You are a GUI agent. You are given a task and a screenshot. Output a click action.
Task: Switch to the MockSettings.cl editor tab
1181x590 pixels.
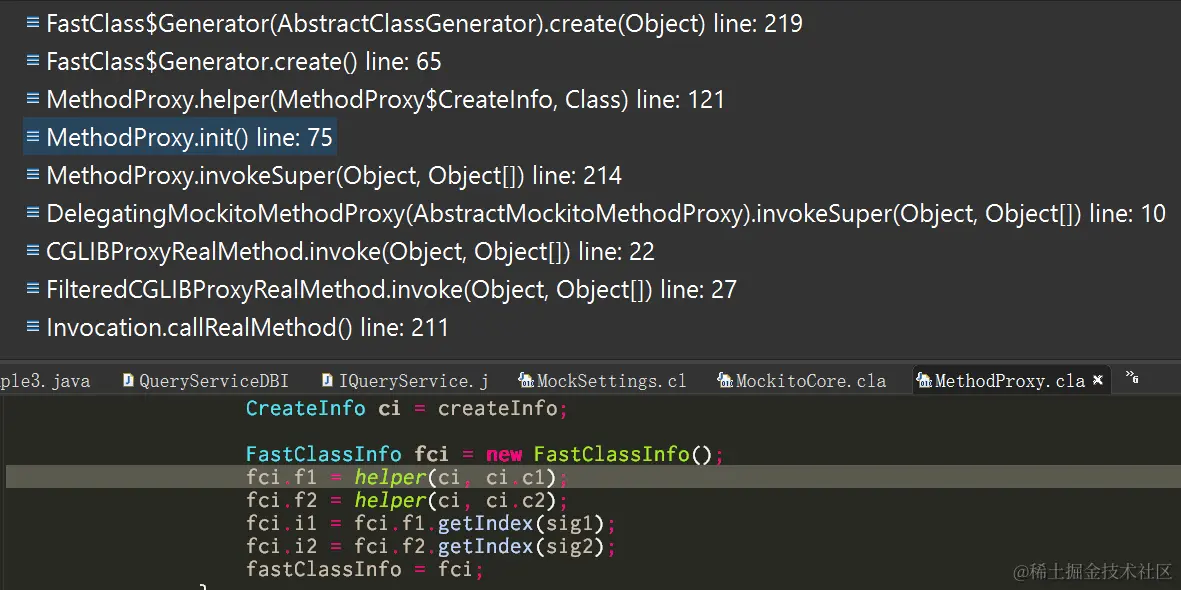pos(603,381)
